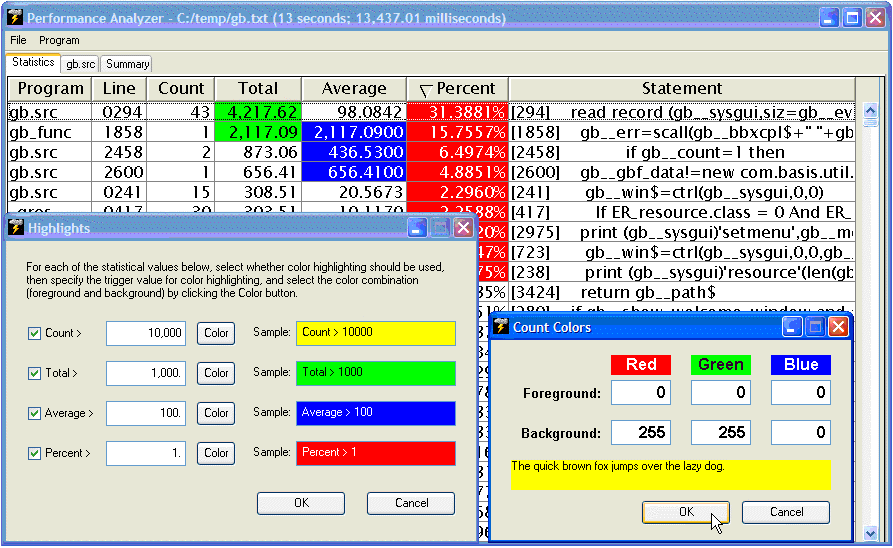Viewport: 893px width, 548px height.
Task: Edit the Average trigger value field
Action: 146,413
